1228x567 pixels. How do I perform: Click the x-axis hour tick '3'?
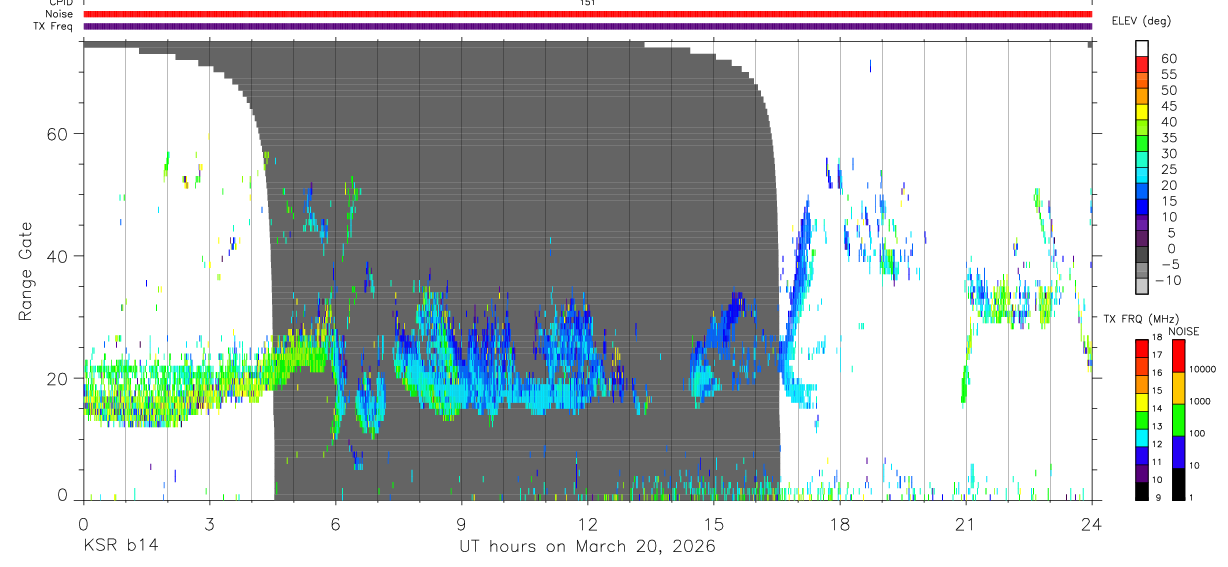point(209,524)
